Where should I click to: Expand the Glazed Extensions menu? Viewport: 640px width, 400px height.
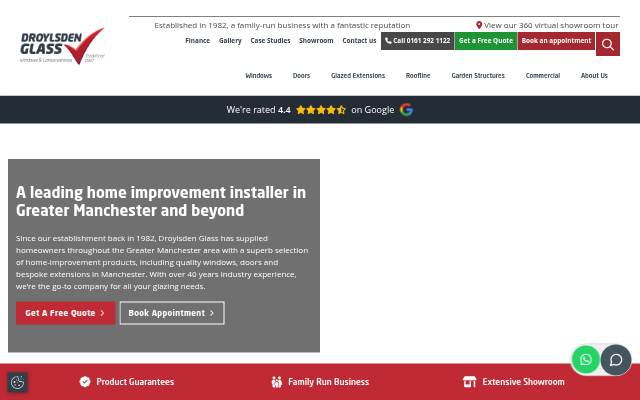pyautogui.click(x=358, y=76)
